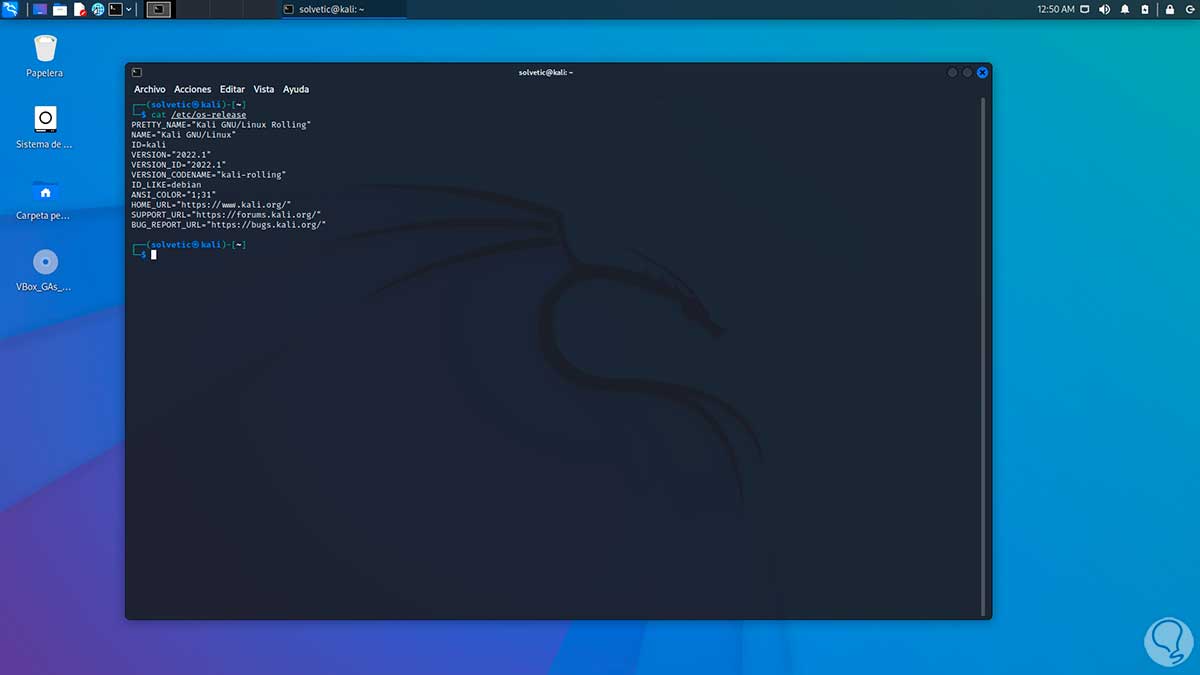Click the log out panel icon
Screen dimensions: 1200x675
[x=1188, y=9]
